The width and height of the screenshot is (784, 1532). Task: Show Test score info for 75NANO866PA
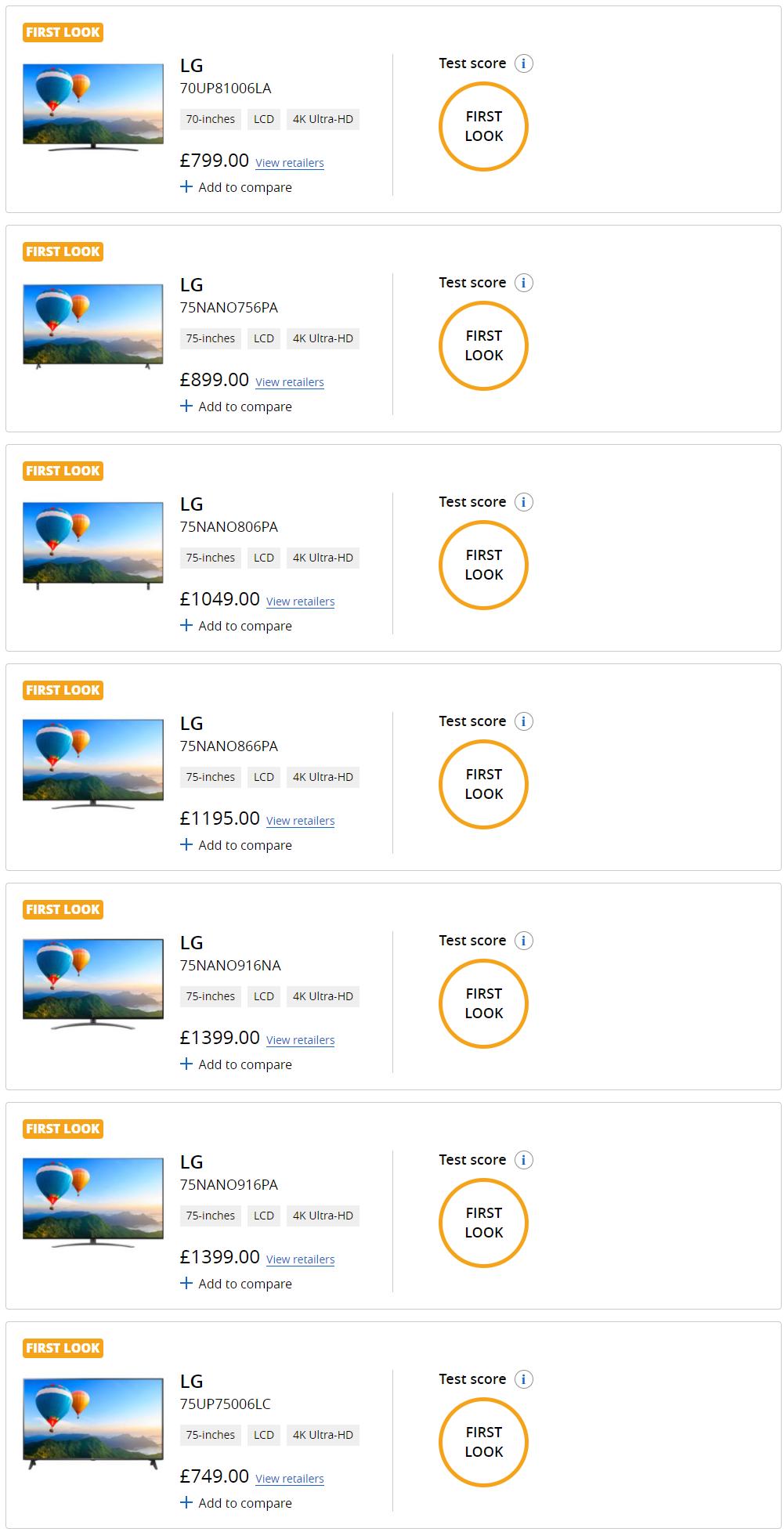coord(524,721)
